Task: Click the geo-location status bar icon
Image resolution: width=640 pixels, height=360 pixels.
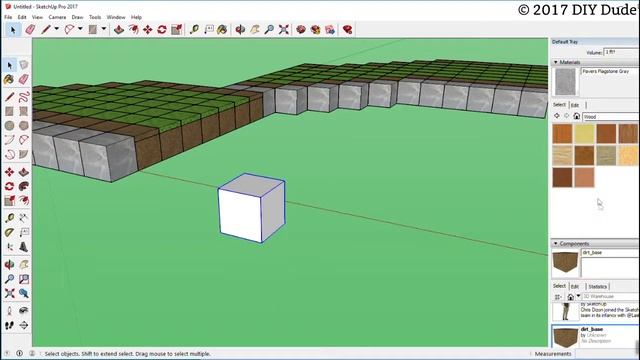Action: click(7, 353)
